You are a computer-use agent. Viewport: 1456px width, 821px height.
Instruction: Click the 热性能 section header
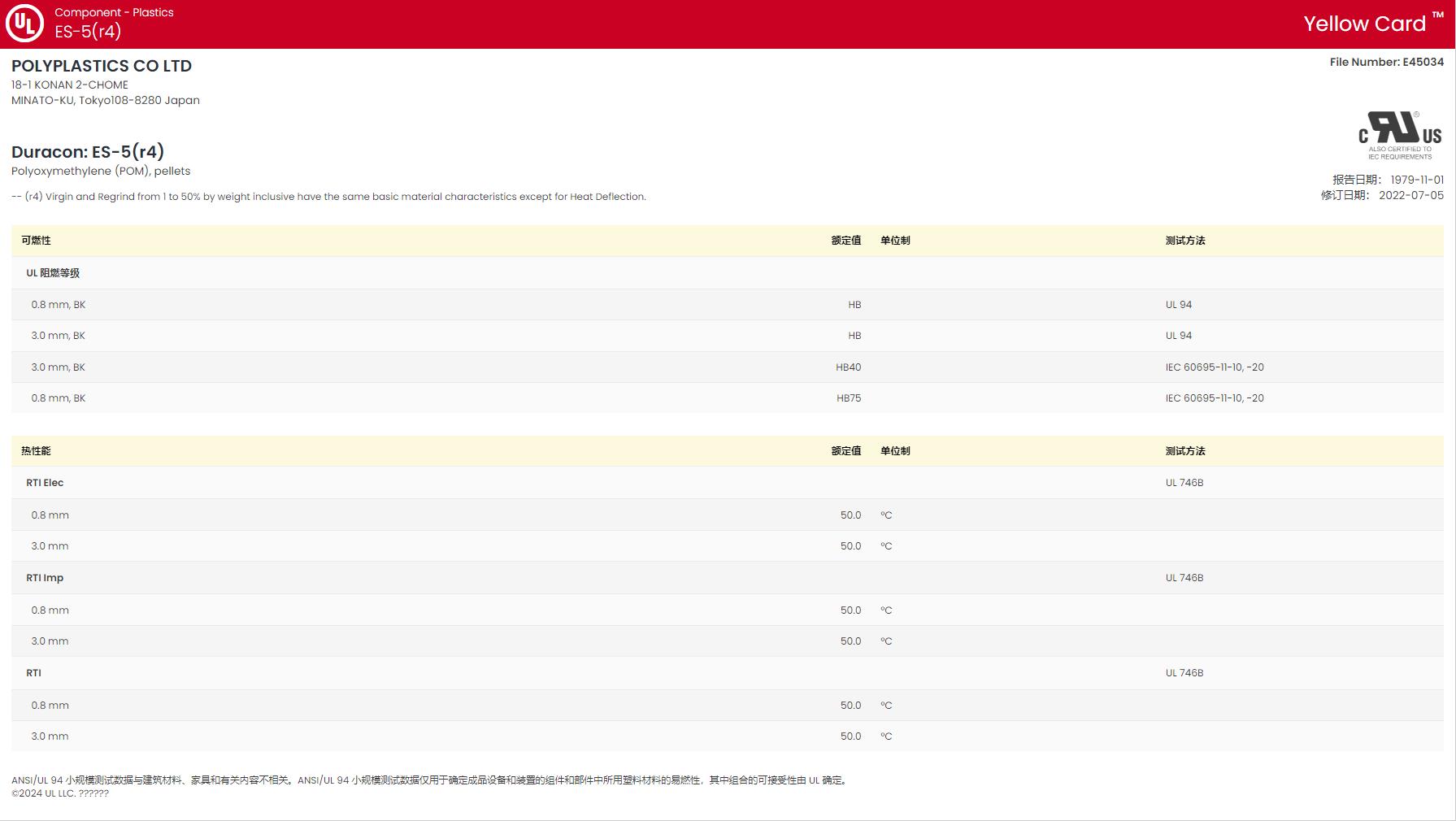(x=36, y=451)
